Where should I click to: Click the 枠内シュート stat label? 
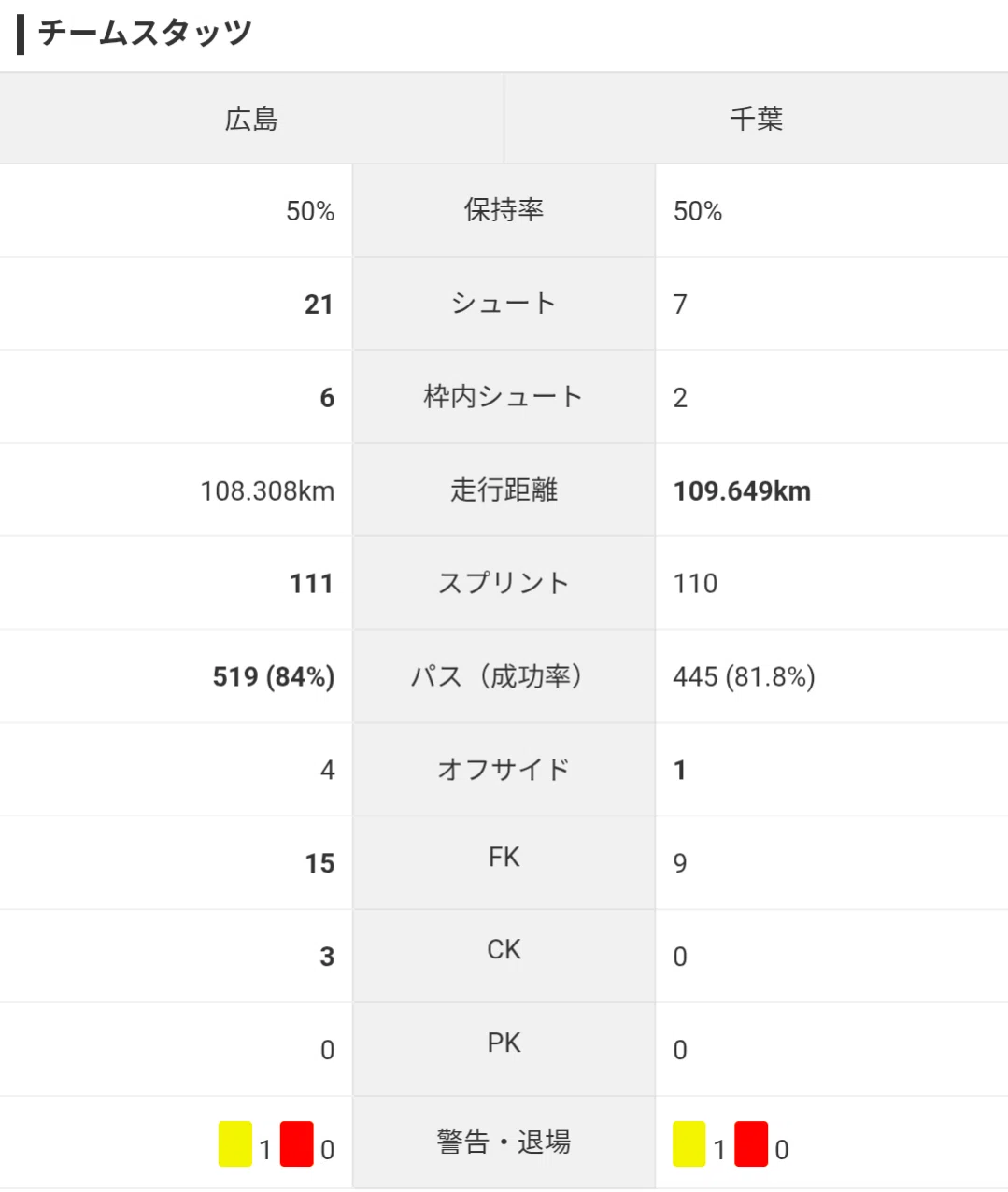pos(504,396)
